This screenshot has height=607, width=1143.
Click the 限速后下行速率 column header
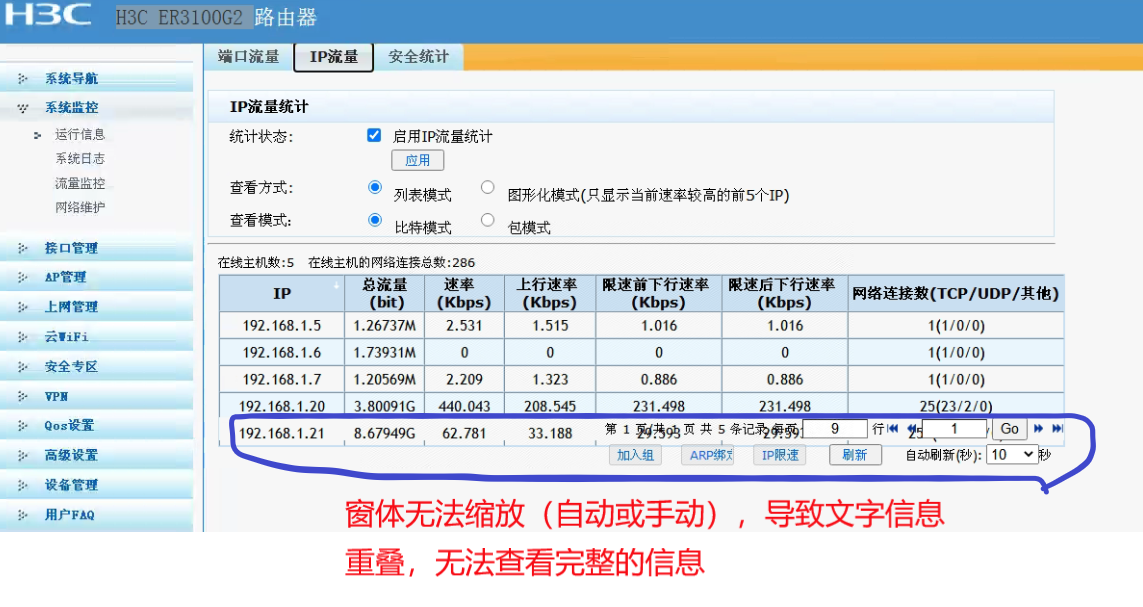785,294
